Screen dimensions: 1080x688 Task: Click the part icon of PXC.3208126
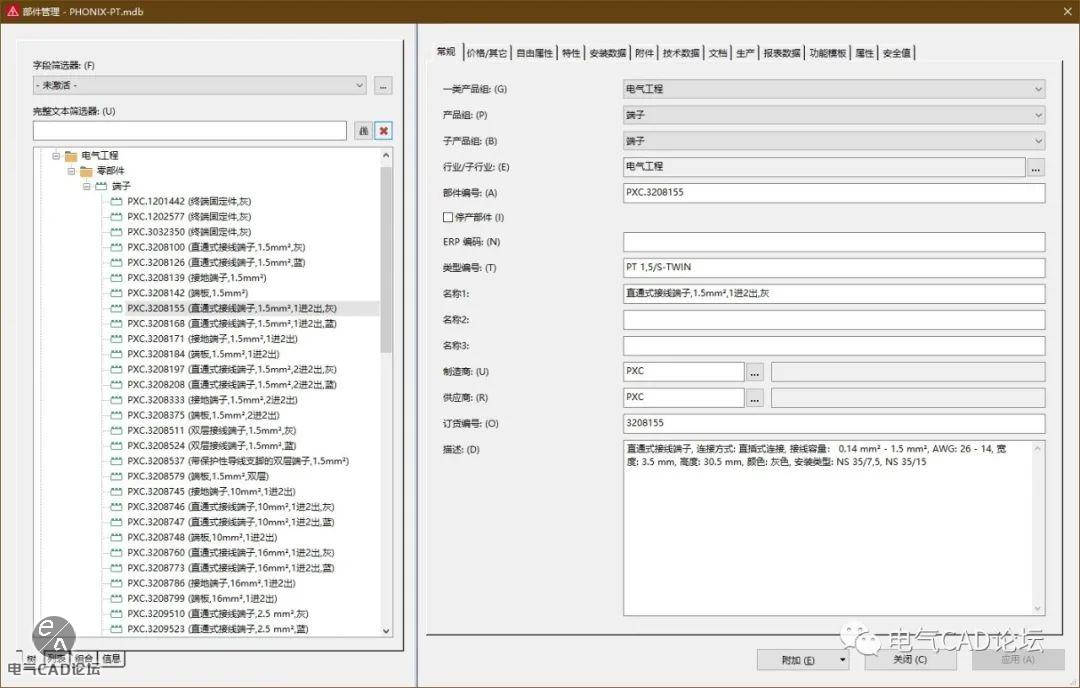pyautogui.click(x=116, y=262)
